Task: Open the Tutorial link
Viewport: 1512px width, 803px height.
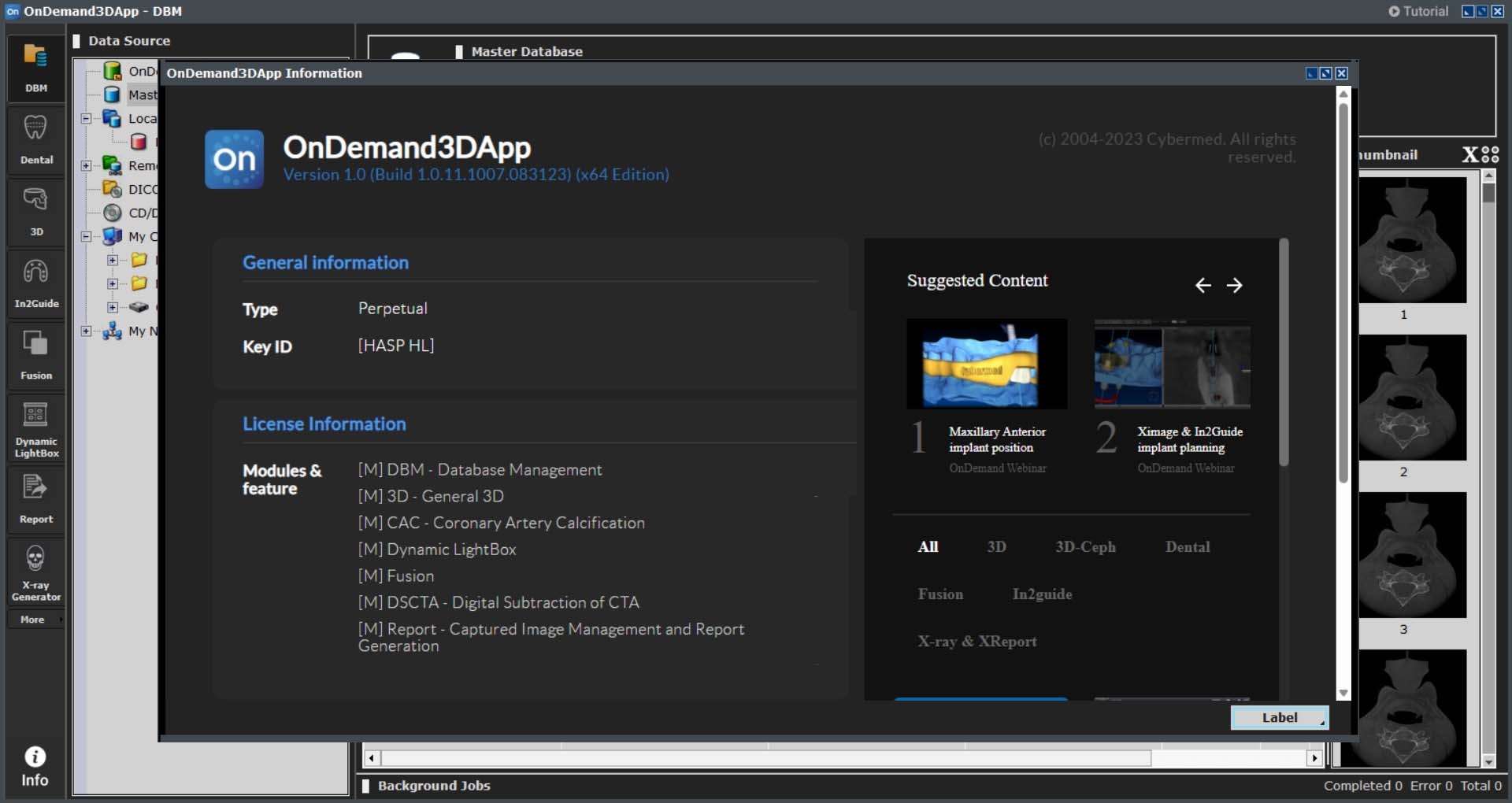Action: pos(1418,11)
